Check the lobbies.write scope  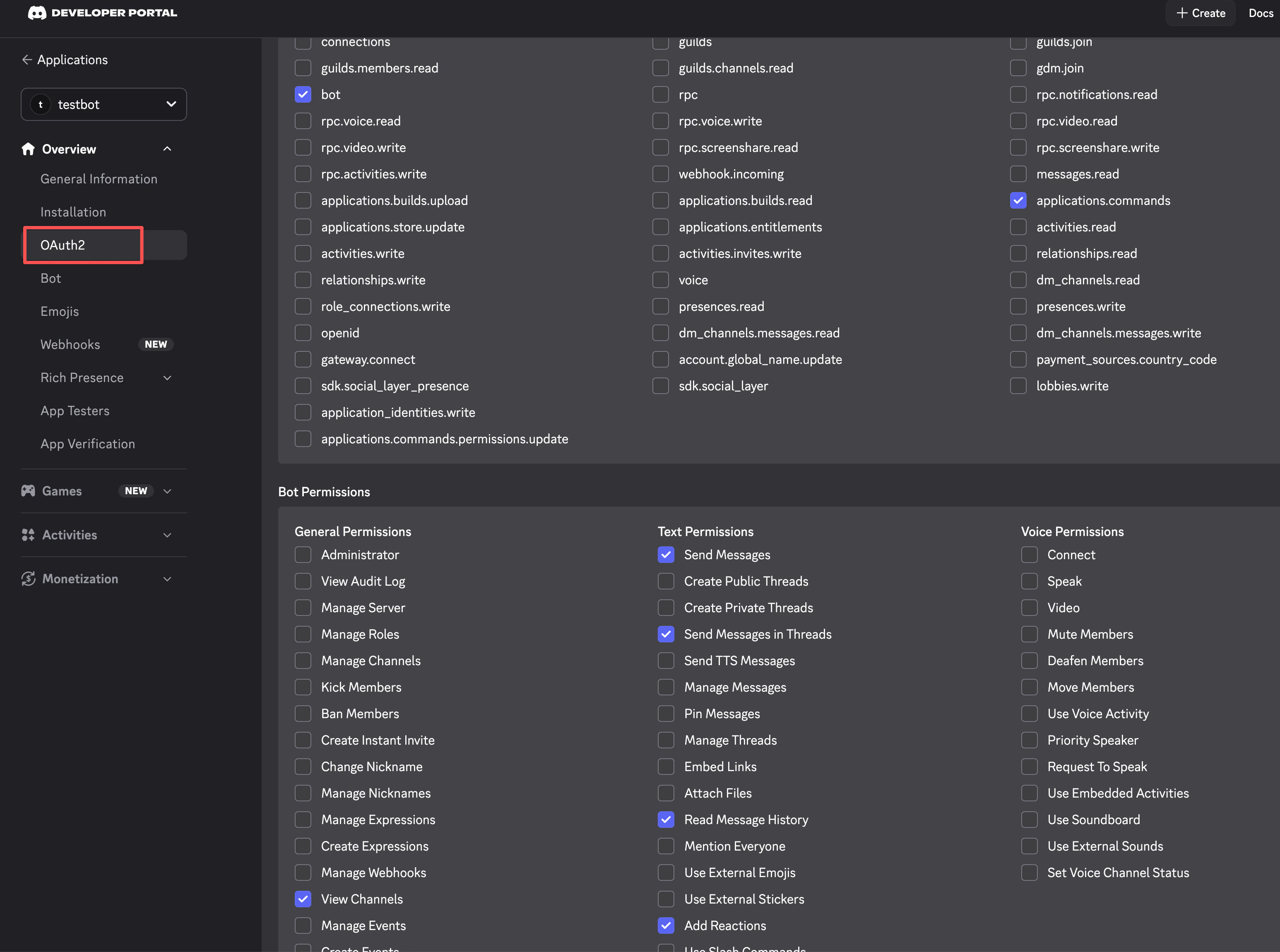click(x=1018, y=386)
